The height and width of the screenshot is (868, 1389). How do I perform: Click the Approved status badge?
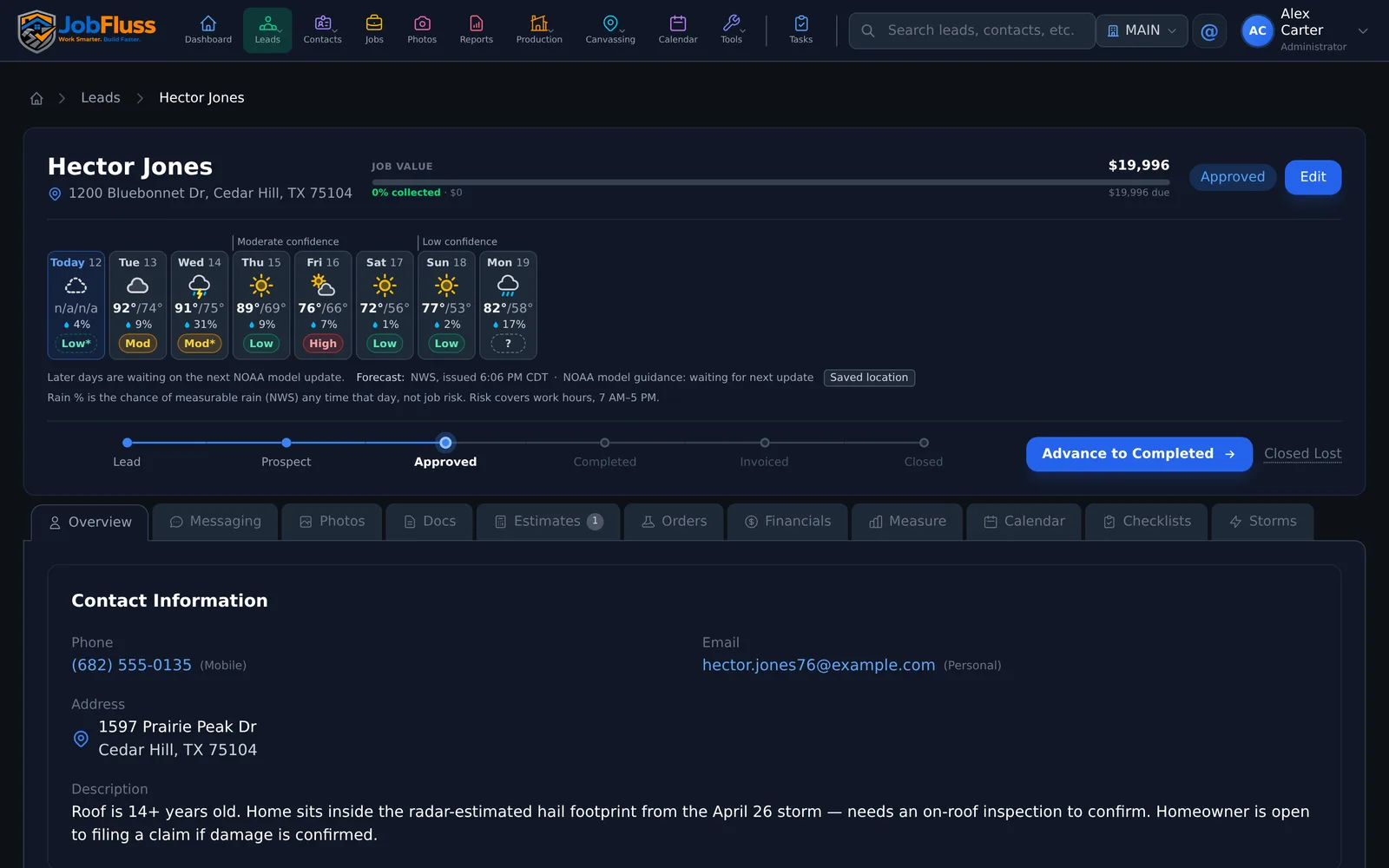click(1232, 177)
